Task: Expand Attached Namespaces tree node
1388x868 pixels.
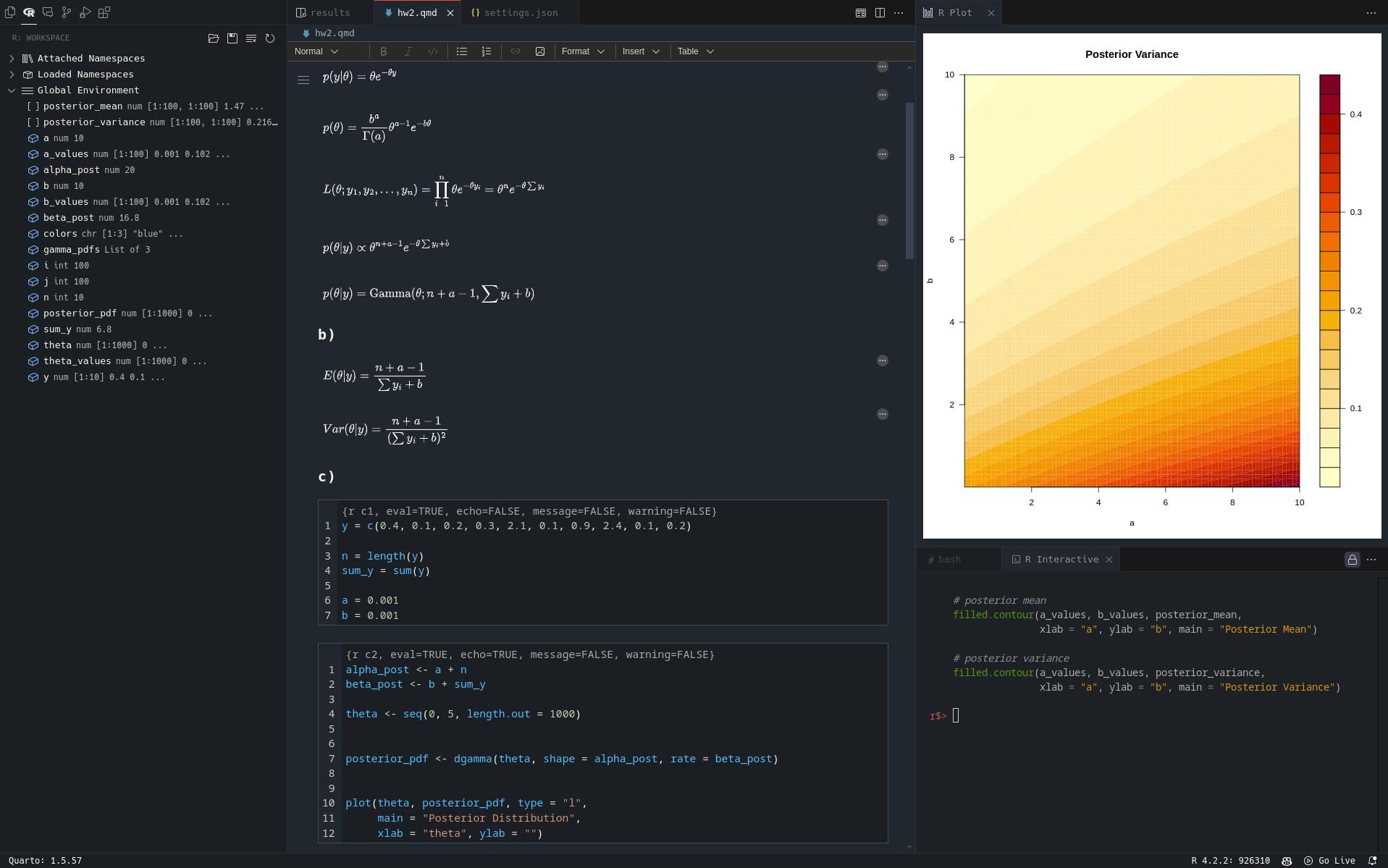Action: pyautogui.click(x=12, y=59)
